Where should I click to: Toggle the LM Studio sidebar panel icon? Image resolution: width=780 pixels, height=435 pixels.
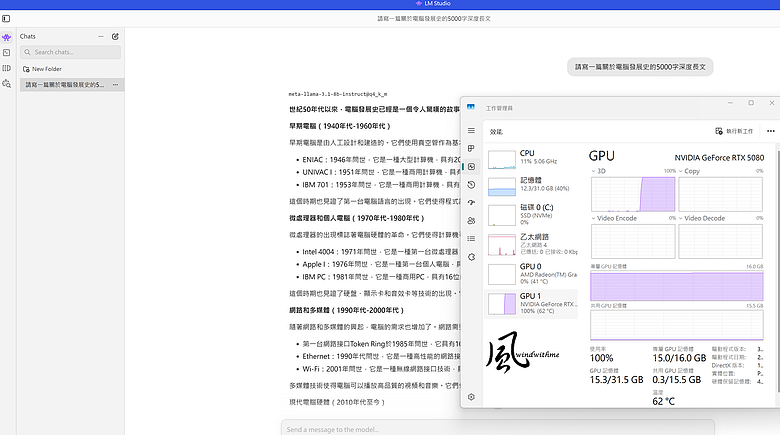point(6,18)
